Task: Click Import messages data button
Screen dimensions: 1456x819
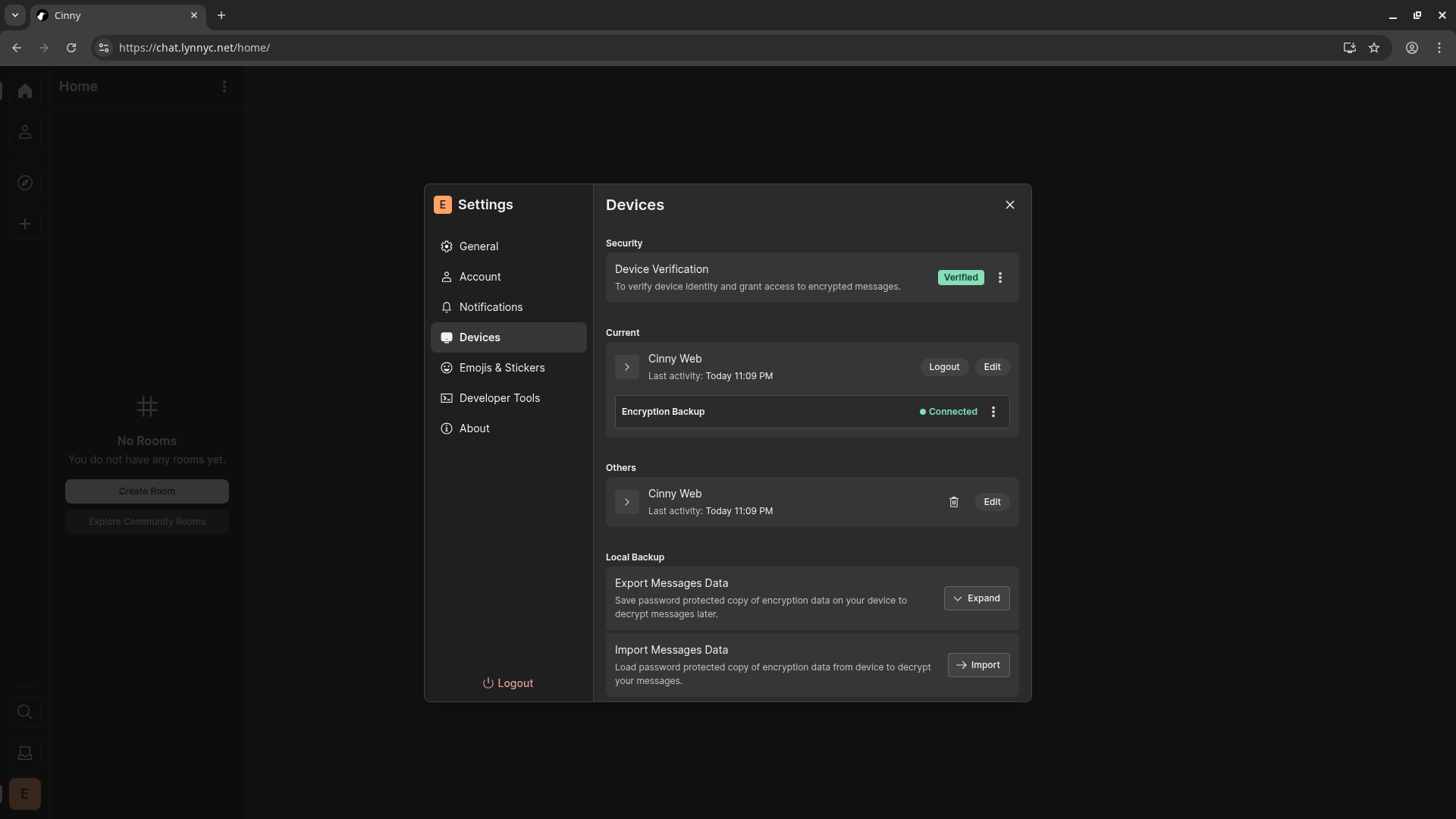Action: click(978, 665)
